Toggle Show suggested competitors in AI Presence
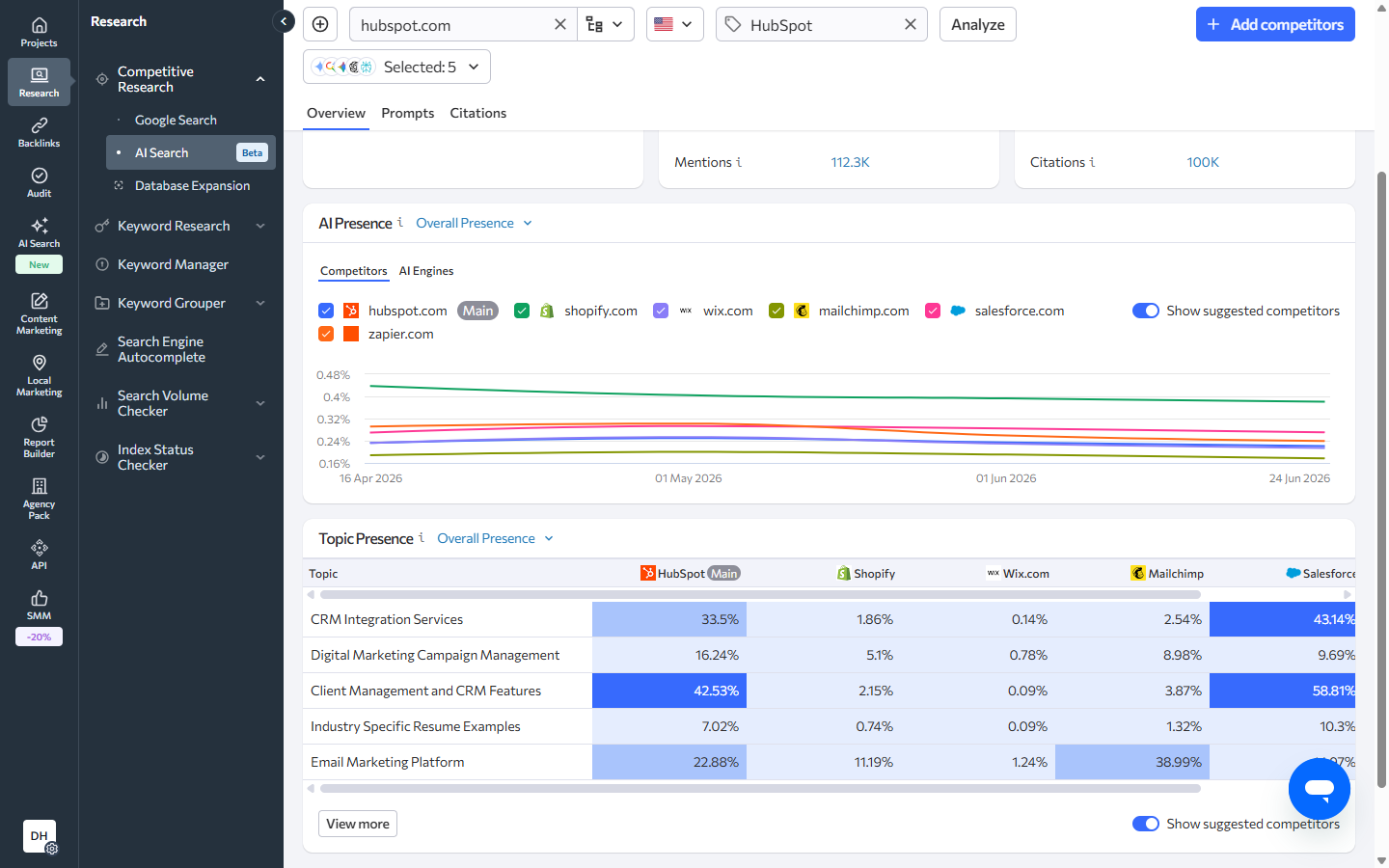The height and width of the screenshot is (868, 1389). coord(1146,311)
